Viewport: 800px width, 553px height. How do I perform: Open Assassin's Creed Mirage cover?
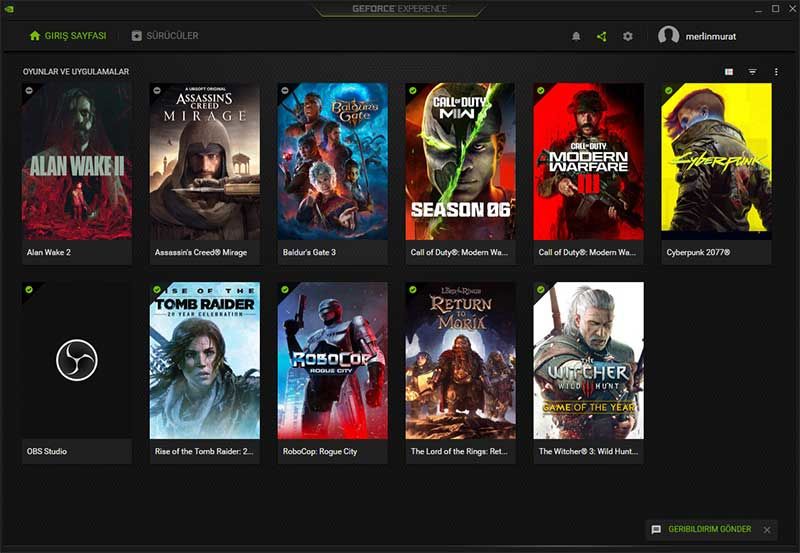coord(205,161)
